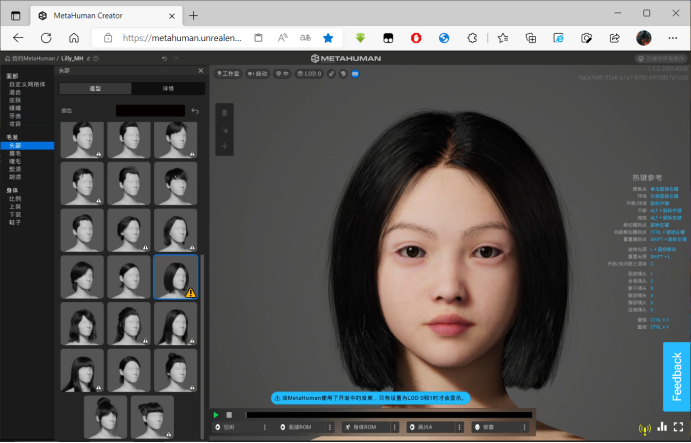Open the 自动 camera dropdown
Screen dimensions: 691x443
coord(258,74)
